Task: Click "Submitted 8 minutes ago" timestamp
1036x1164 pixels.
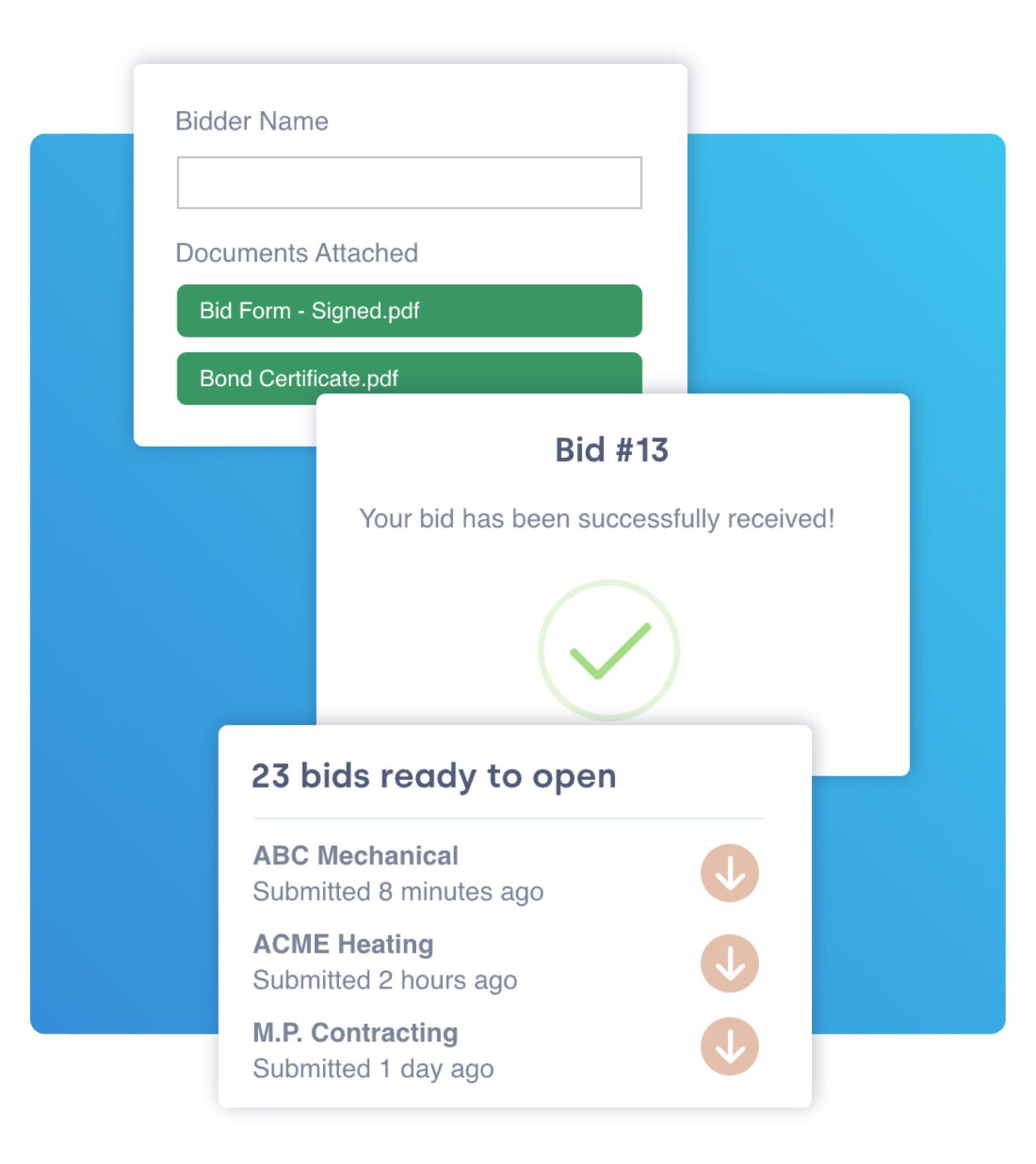Action: (x=398, y=892)
